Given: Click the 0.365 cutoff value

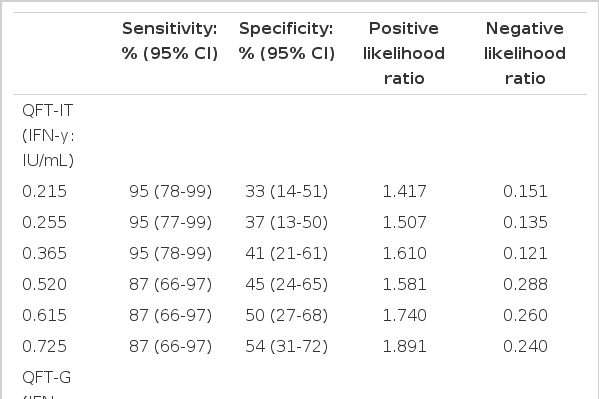Looking at the screenshot, I should click(44, 253).
